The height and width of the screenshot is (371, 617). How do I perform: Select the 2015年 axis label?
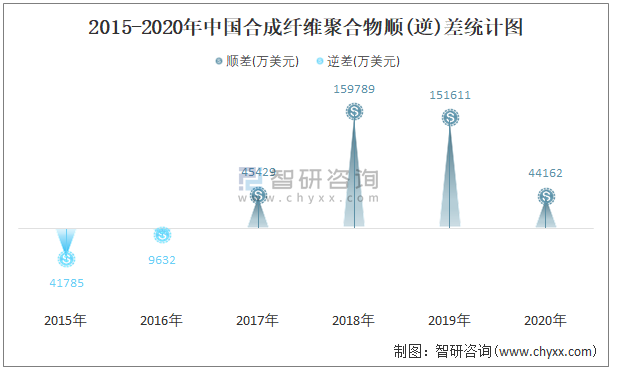(x=65, y=321)
